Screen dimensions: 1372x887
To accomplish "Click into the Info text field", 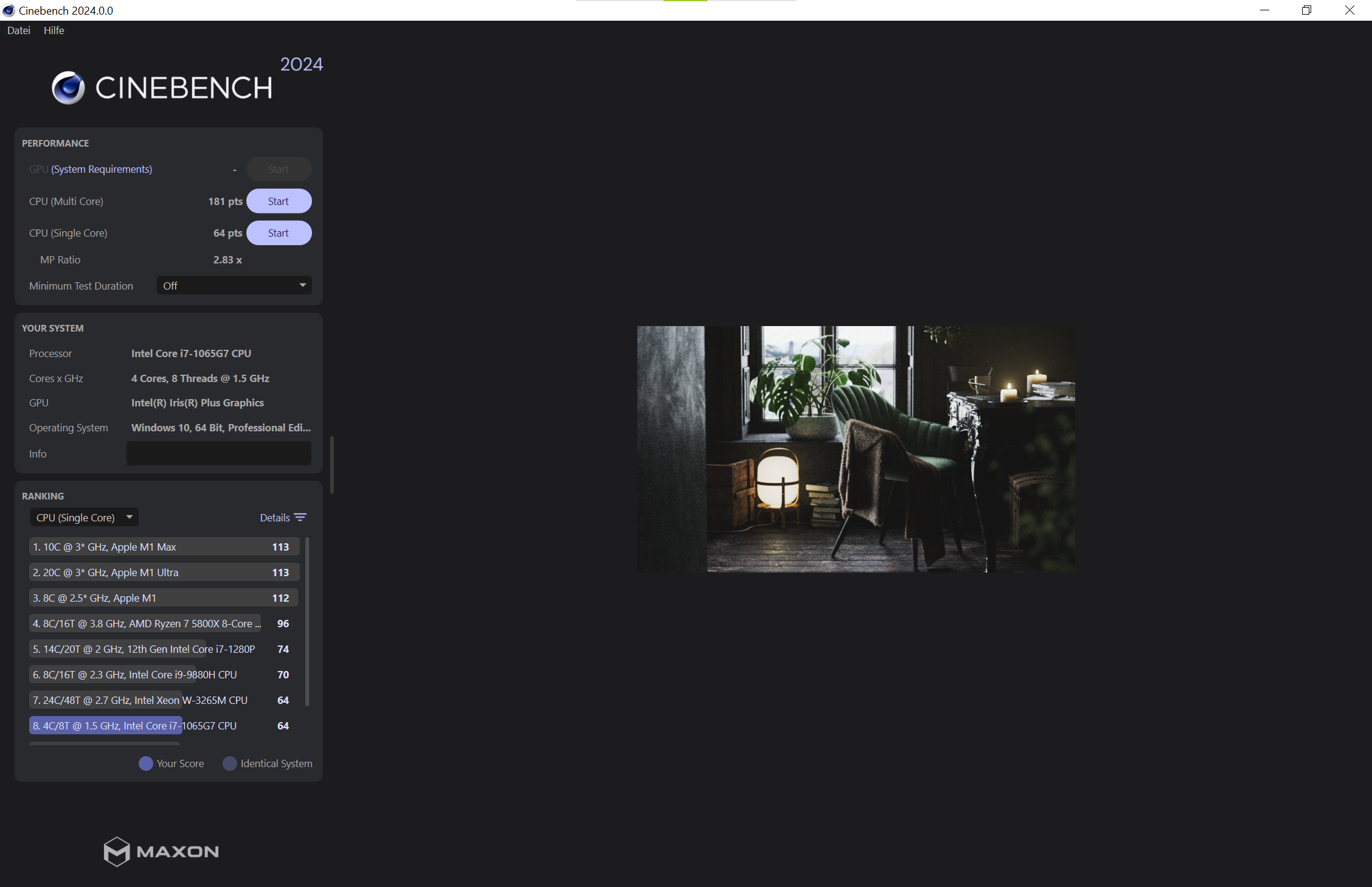I will tap(219, 453).
